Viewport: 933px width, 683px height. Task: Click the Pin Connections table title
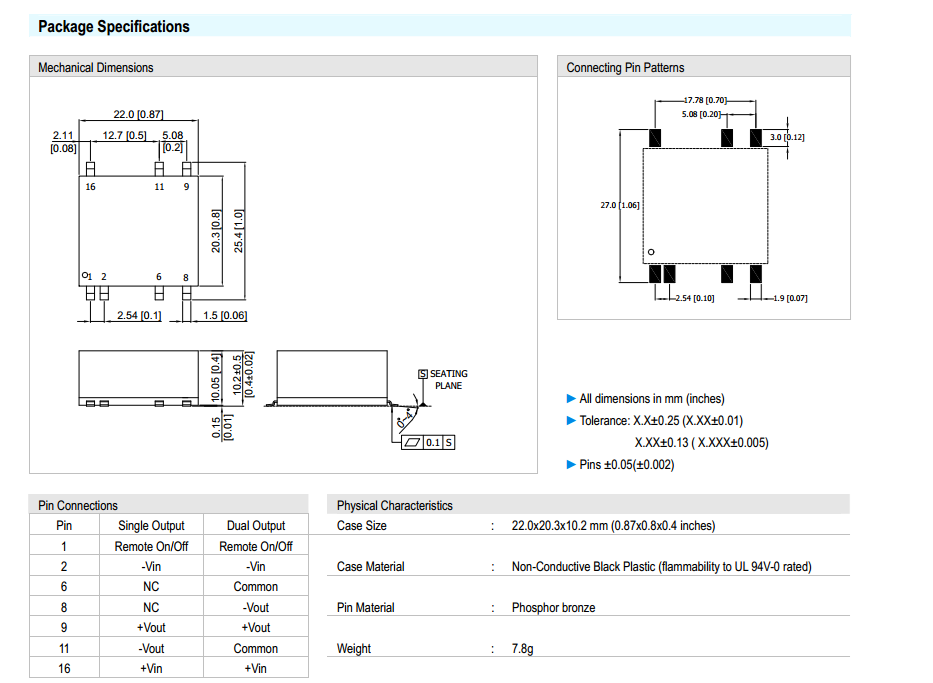click(x=78, y=506)
